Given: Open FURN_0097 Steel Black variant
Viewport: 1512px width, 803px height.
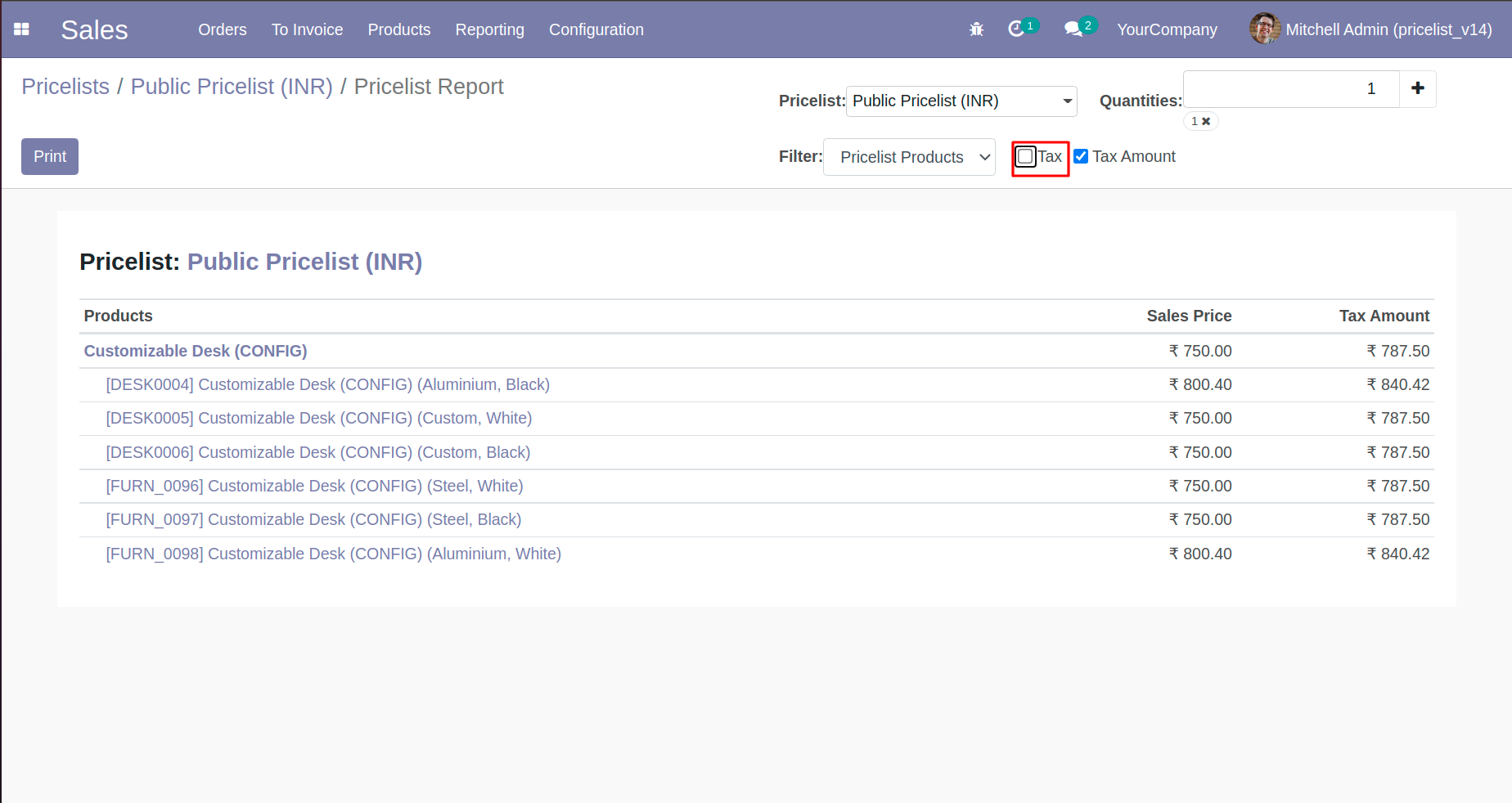Looking at the screenshot, I should 313,519.
